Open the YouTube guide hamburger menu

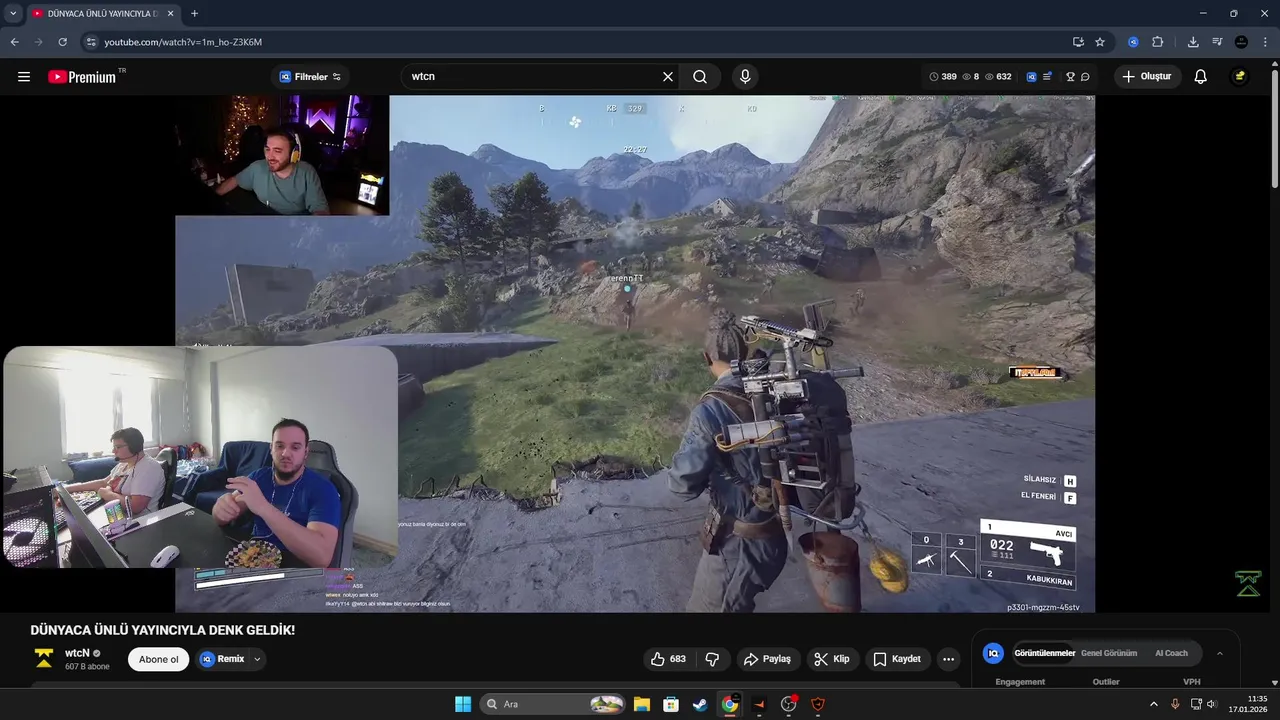pos(24,77)
